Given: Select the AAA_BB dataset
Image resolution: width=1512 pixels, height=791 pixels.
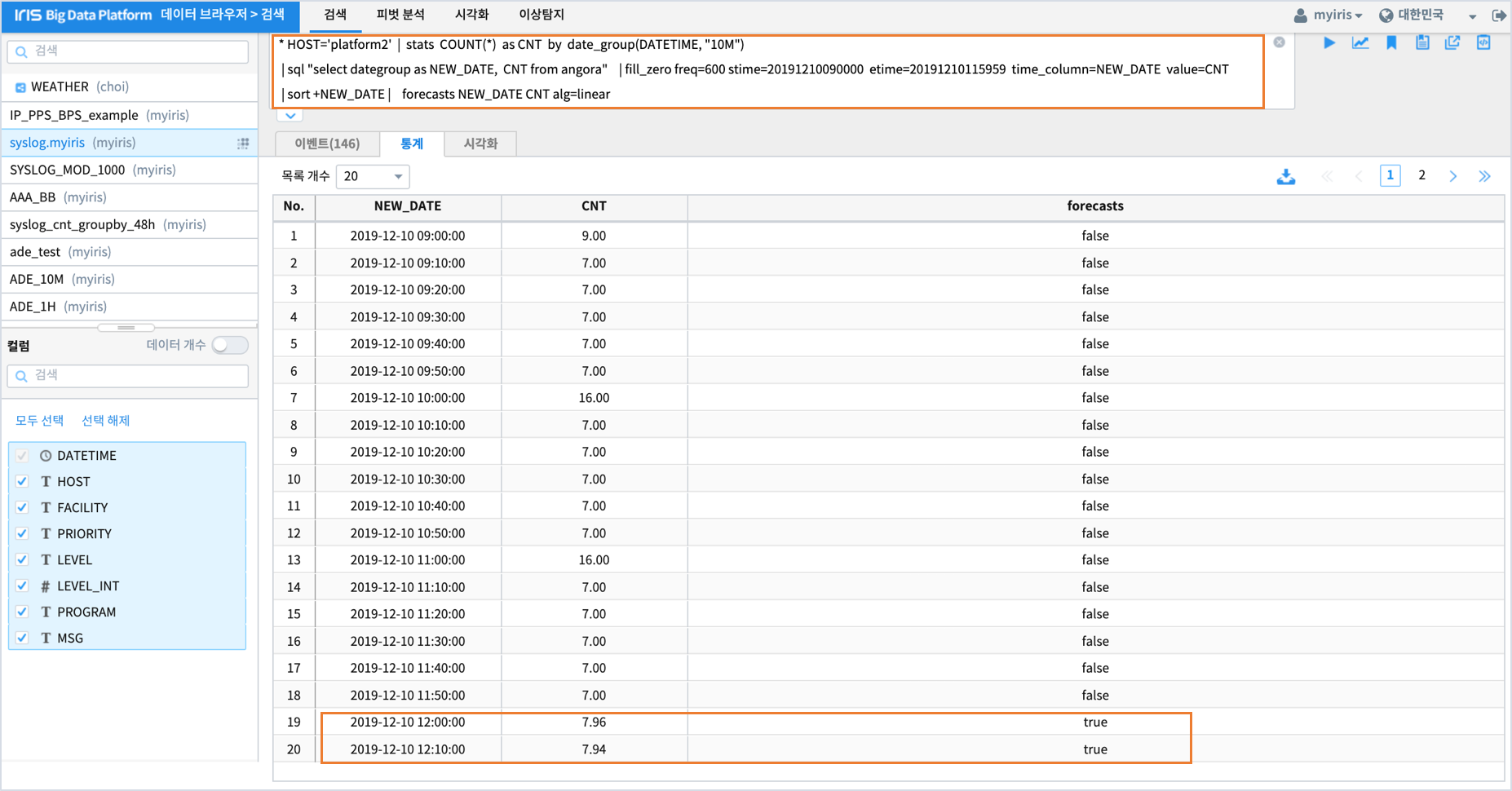Looking at the screenshot, I should click(130, 197).
